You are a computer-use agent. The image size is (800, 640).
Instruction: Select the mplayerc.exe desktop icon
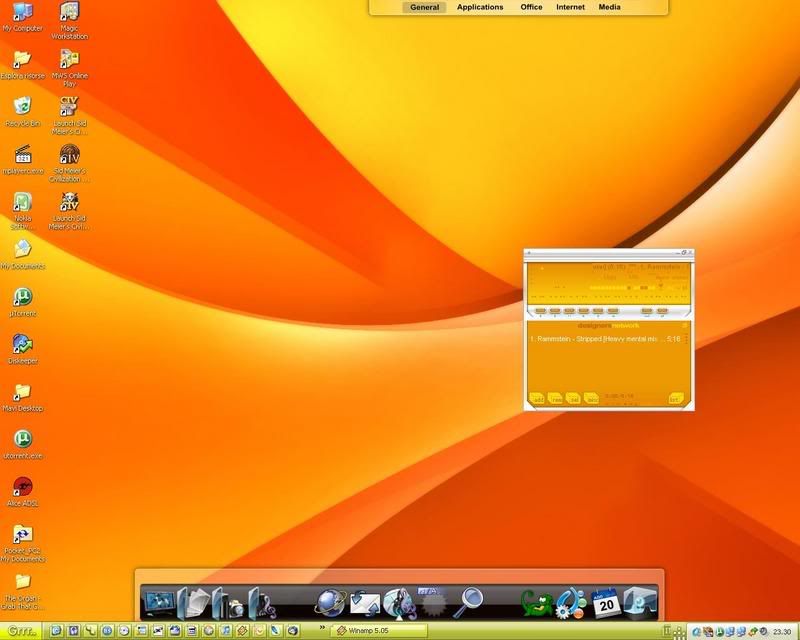click(22, 159)
